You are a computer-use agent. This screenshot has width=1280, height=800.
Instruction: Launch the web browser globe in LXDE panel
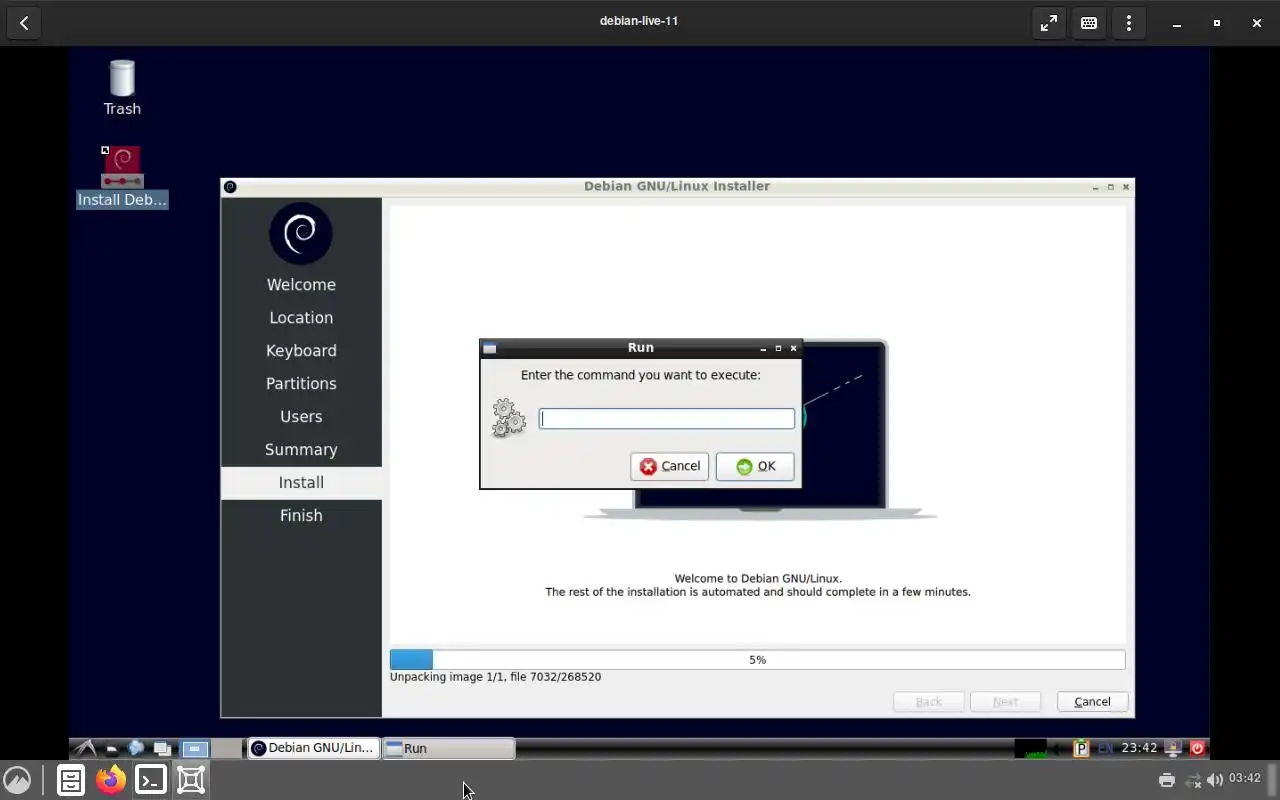pyautogui.click(x=136, y=748)
